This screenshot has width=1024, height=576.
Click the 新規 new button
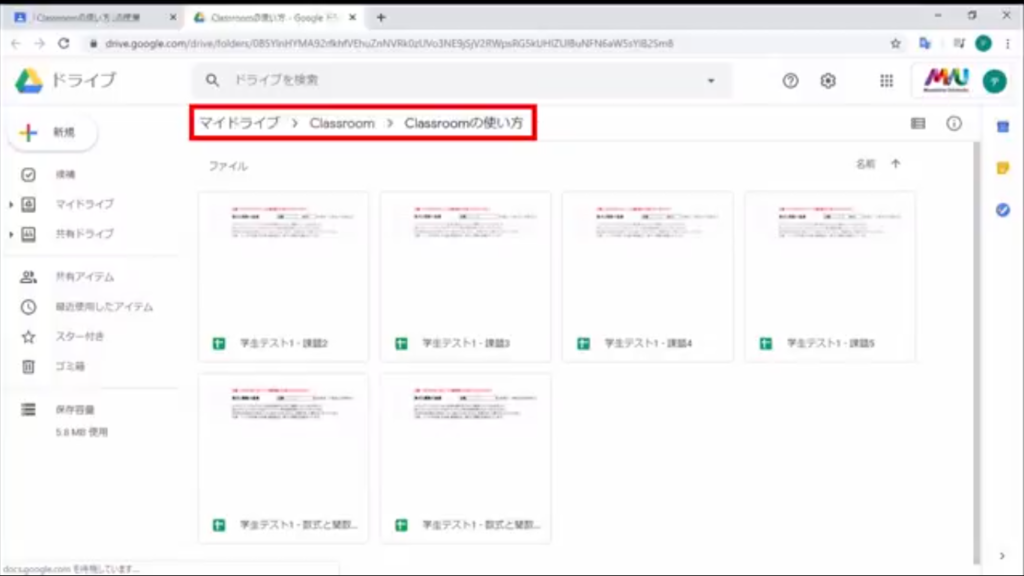click(52, 133)
